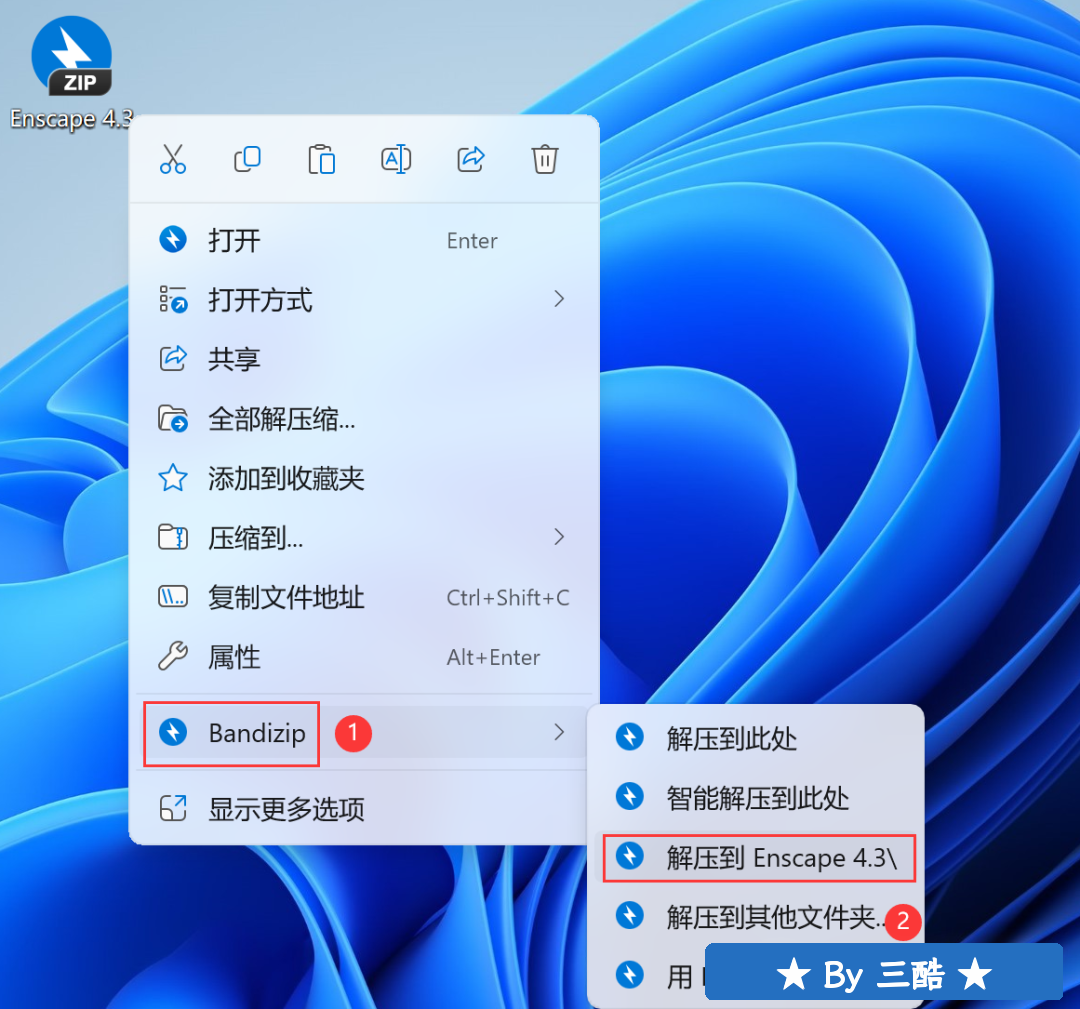Choose 全部解压缩... option
The width and height of the screenshot is (1080, 1009).
(x=364, y=419)
